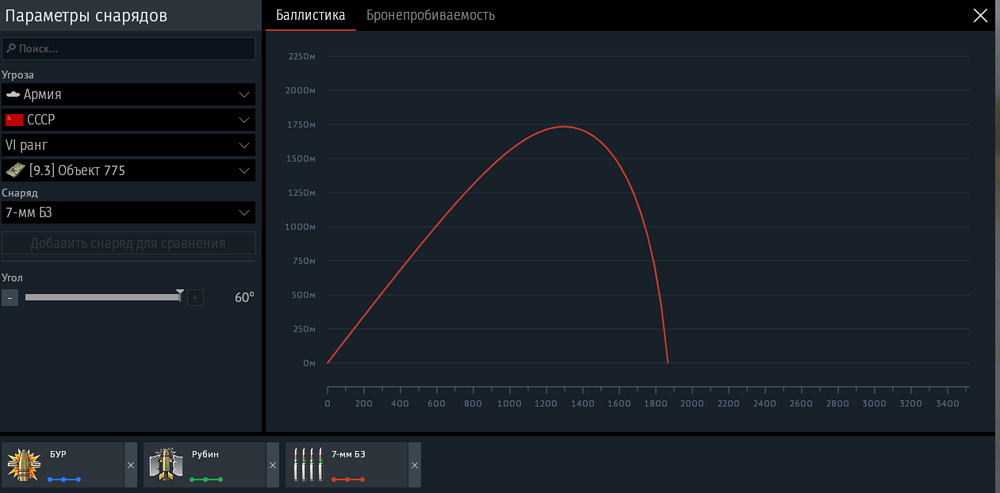Viewport: 1000px width, 493px height.
Task: Click Добавить снаряд для сравнения button
Action: pyautogui.click(x=128, y=243)
